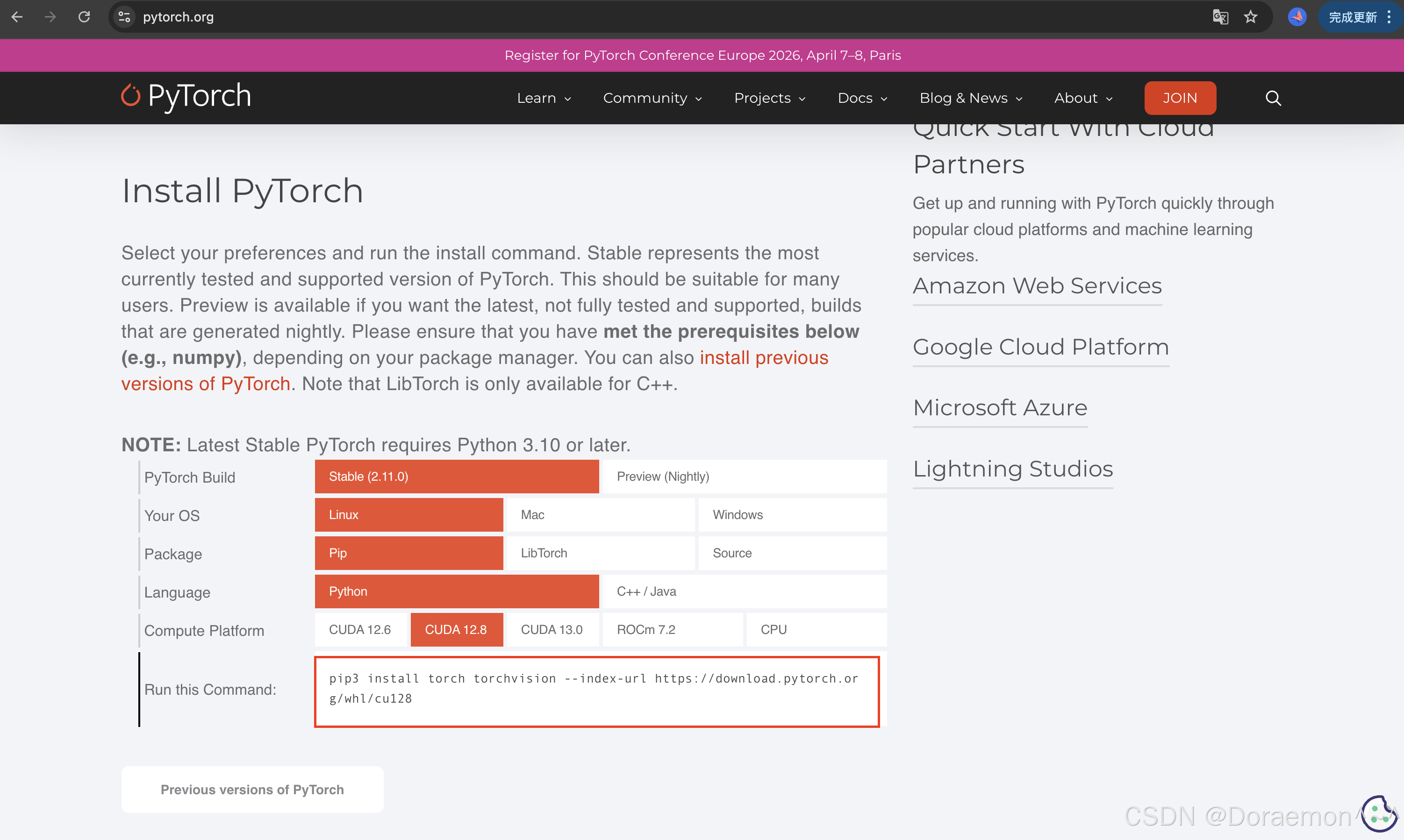Click the Previous versions of PyTorch button
This screenshot has width=1404, height=840.
(252, 789)
